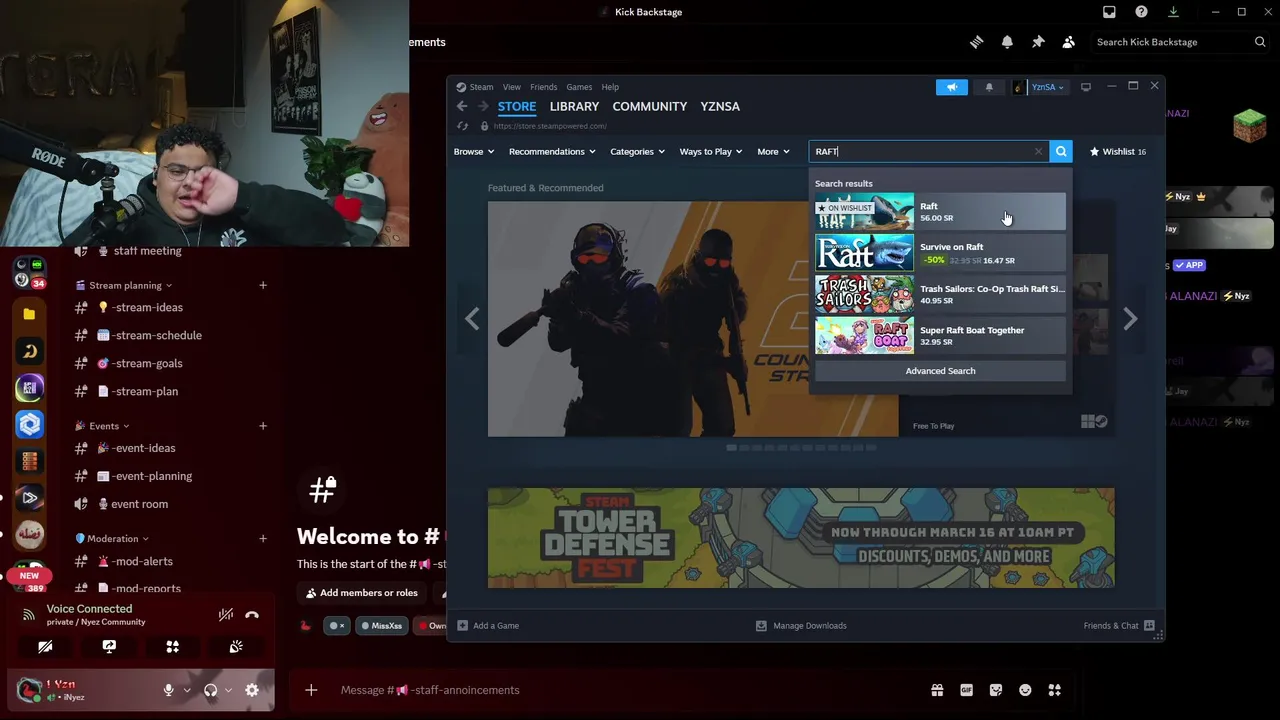The width and height of the screenshot is (1280, 720).
Task: Collapse Events category
Action: point(103,426)
